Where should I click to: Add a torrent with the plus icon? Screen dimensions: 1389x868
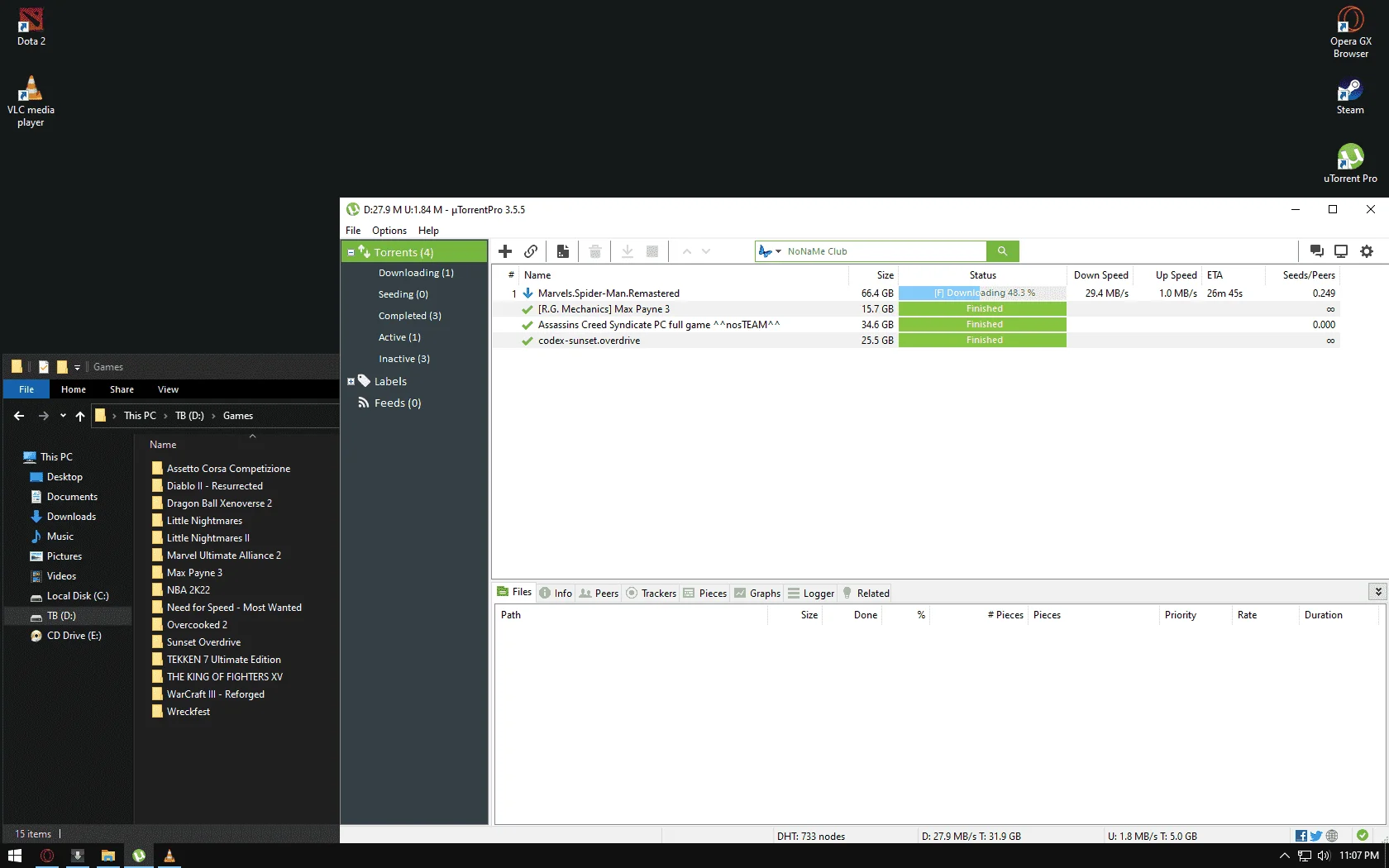505,251
